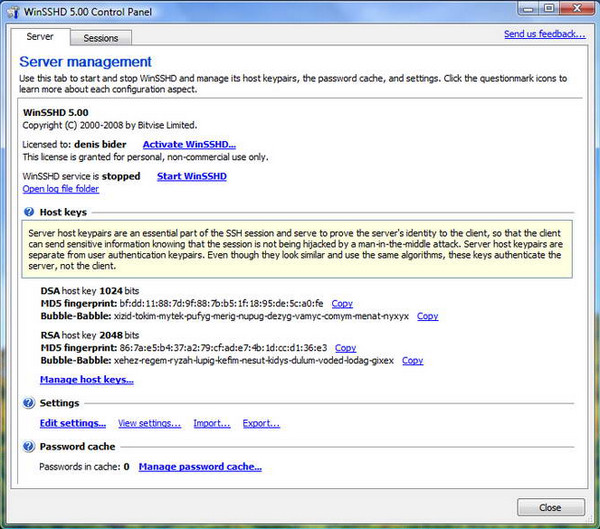Select the Server tab

[40, 37]
